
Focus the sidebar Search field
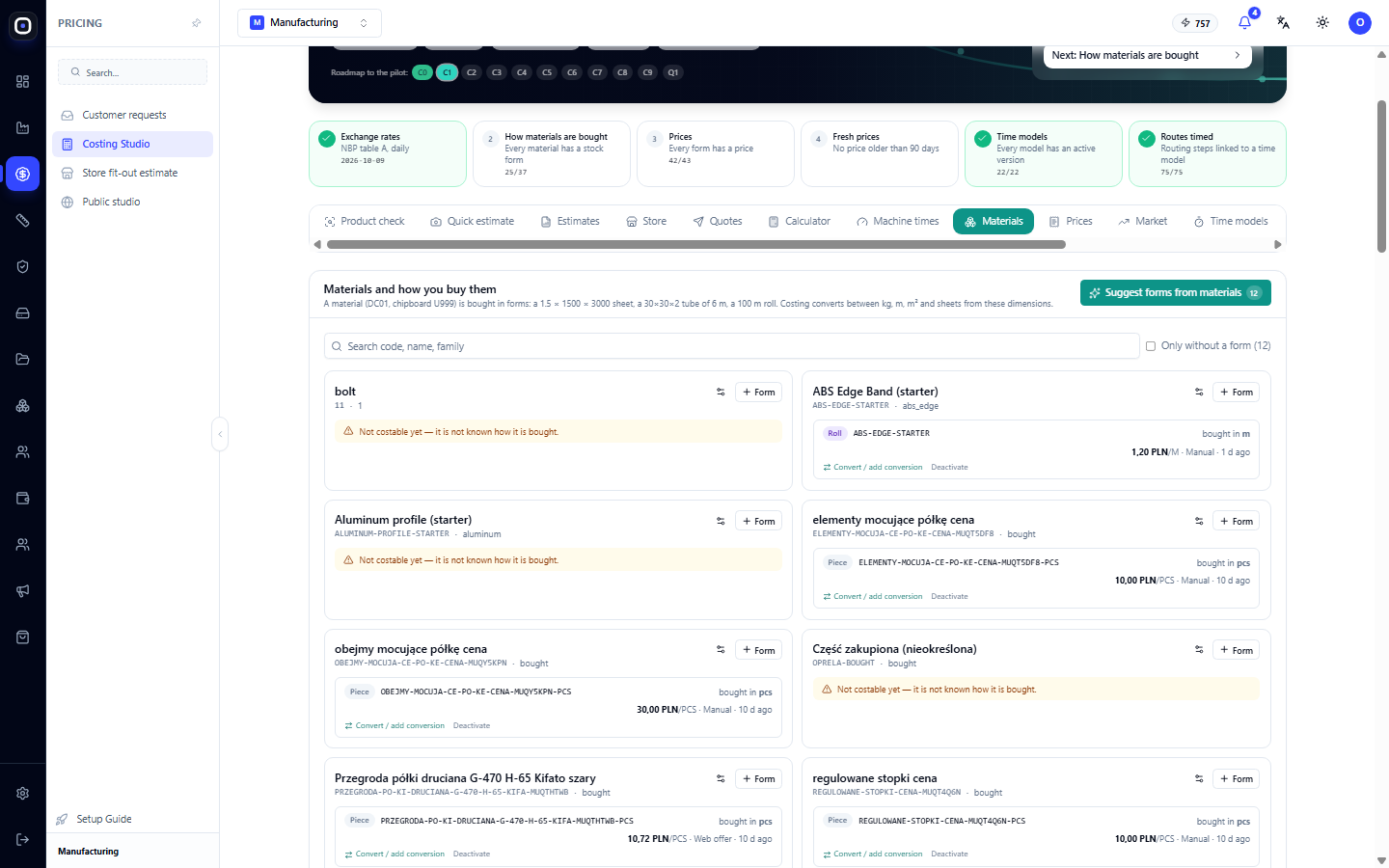tap(132, 72)
